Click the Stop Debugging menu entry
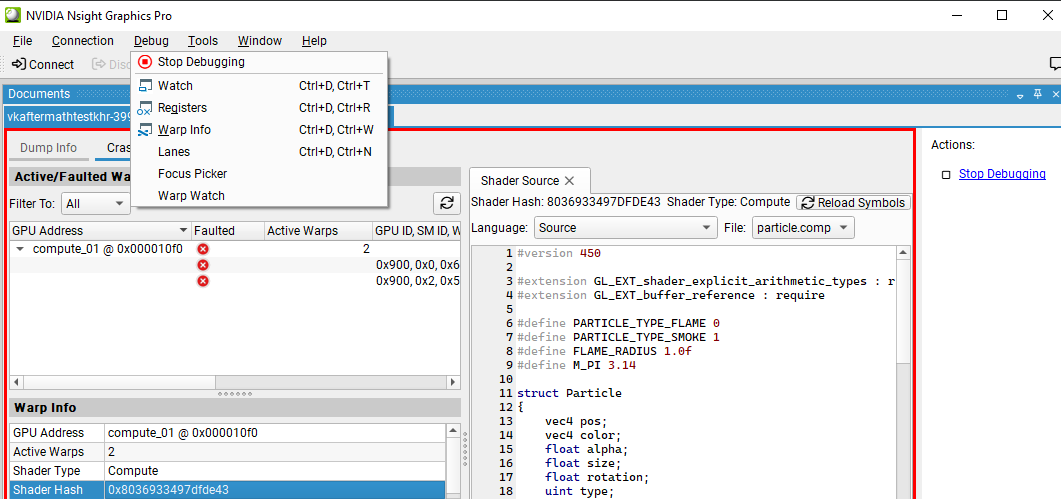The height and width of the screenshot is (499, 1061). pos(259,62)
